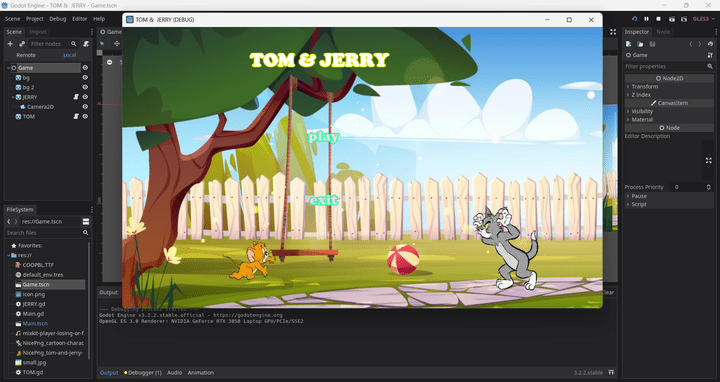Load an existing resource in Inspector
Screen dimensions: 720x382
tap(640, 44)
